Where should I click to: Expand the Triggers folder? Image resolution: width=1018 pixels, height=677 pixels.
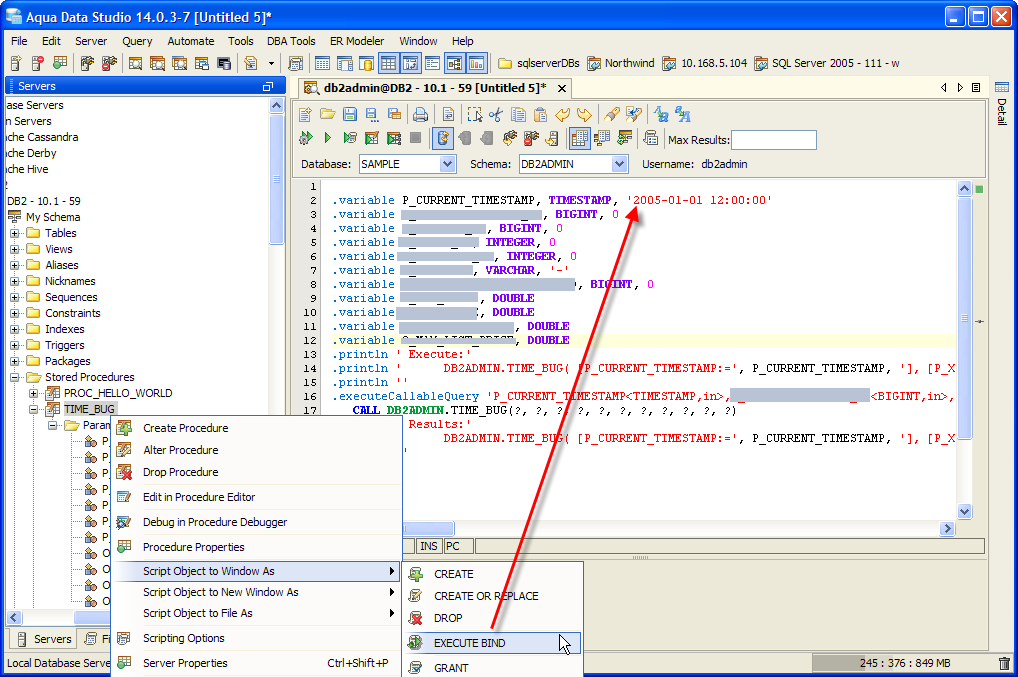[14, 345]
